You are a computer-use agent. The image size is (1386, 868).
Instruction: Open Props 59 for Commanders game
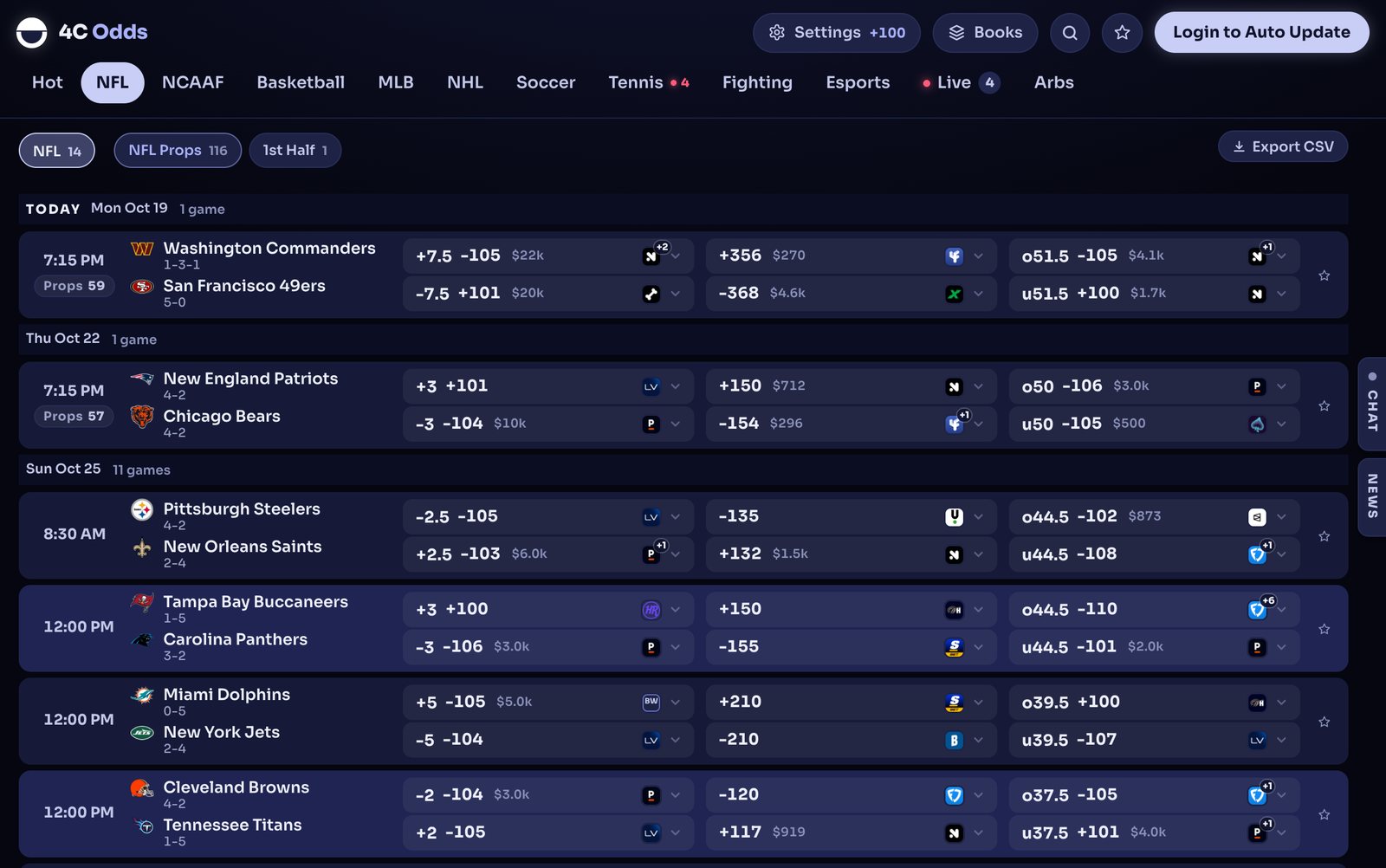coord(74,286)
